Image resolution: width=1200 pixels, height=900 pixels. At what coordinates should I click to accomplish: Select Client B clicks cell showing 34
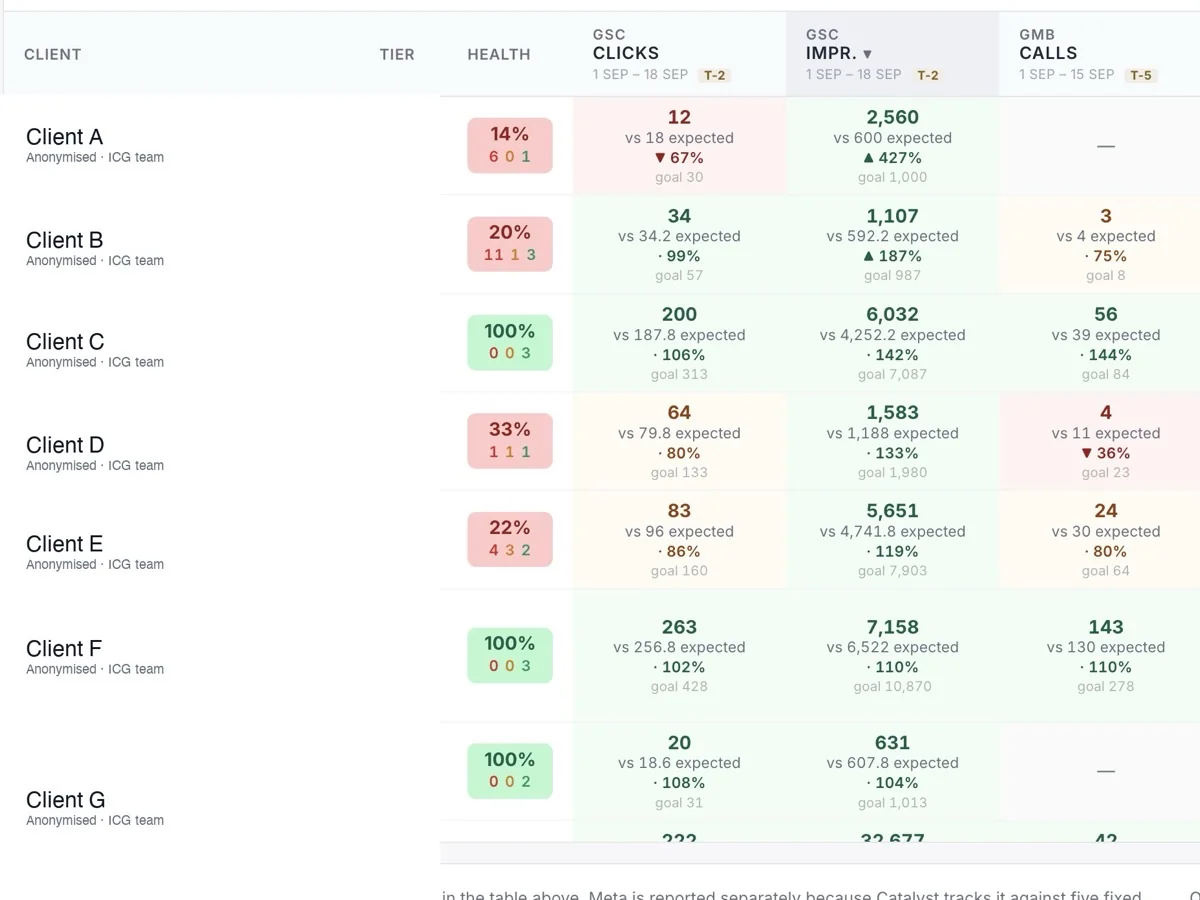(x=679, y=245)
